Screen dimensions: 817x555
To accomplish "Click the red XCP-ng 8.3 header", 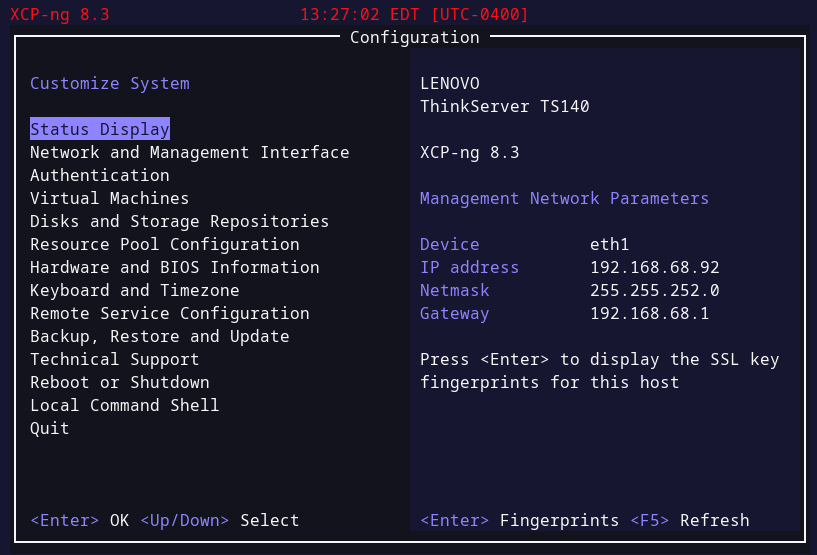I will pos(60,14).
